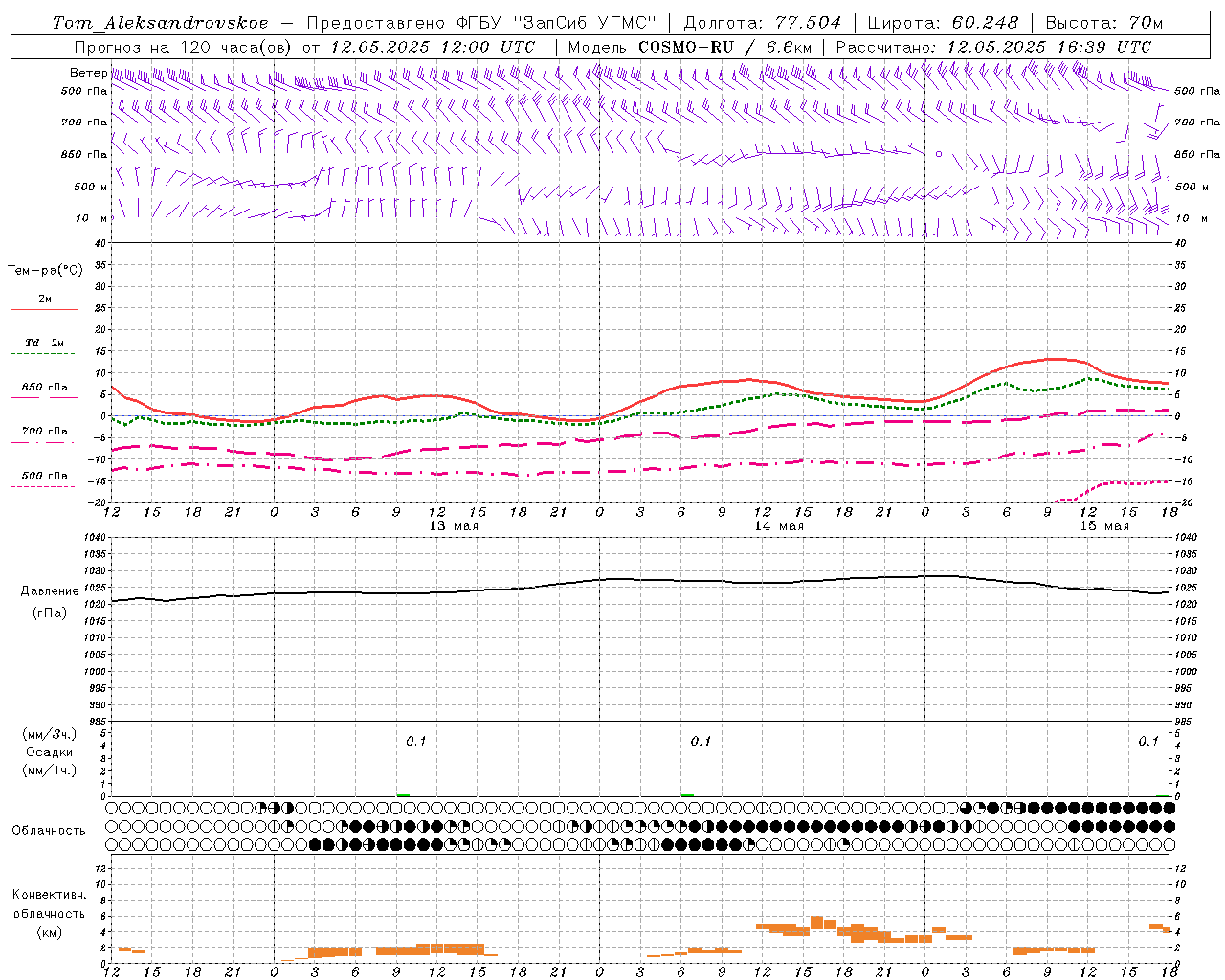Click the (мм/3ч.) precipitation unit label
1225x980 pixels.
click(50, 734)
